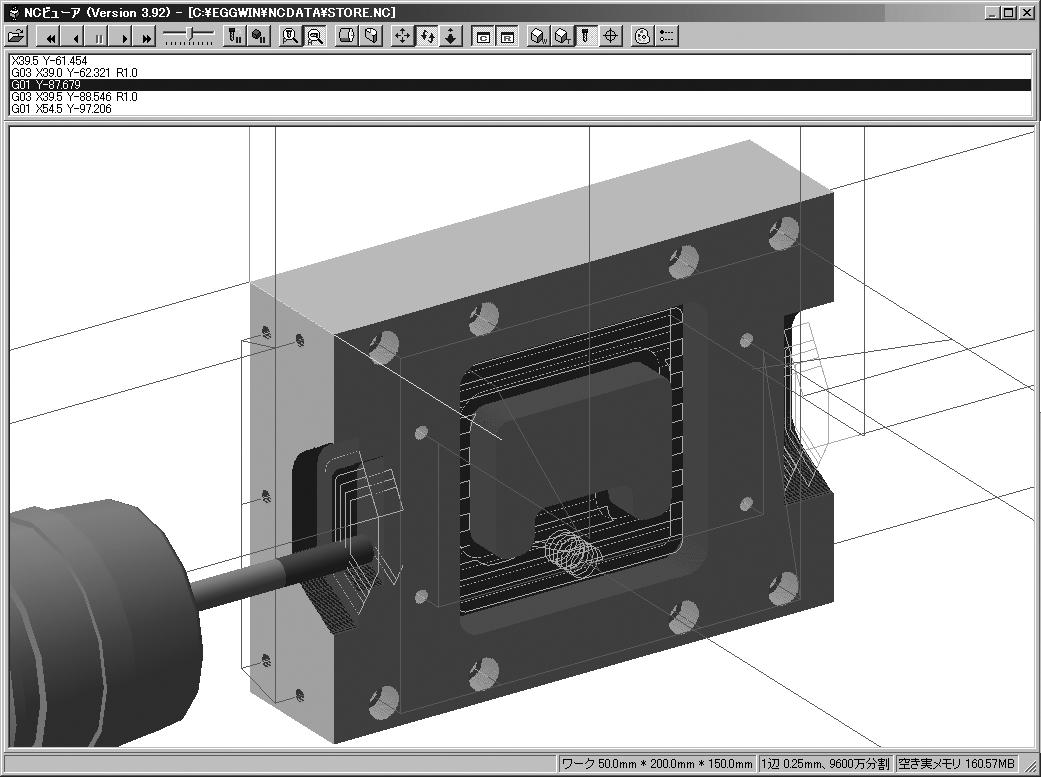Select the magnifier icon labeled P
The height and width of the screenshot is (777, 1041).
(314, 36)
